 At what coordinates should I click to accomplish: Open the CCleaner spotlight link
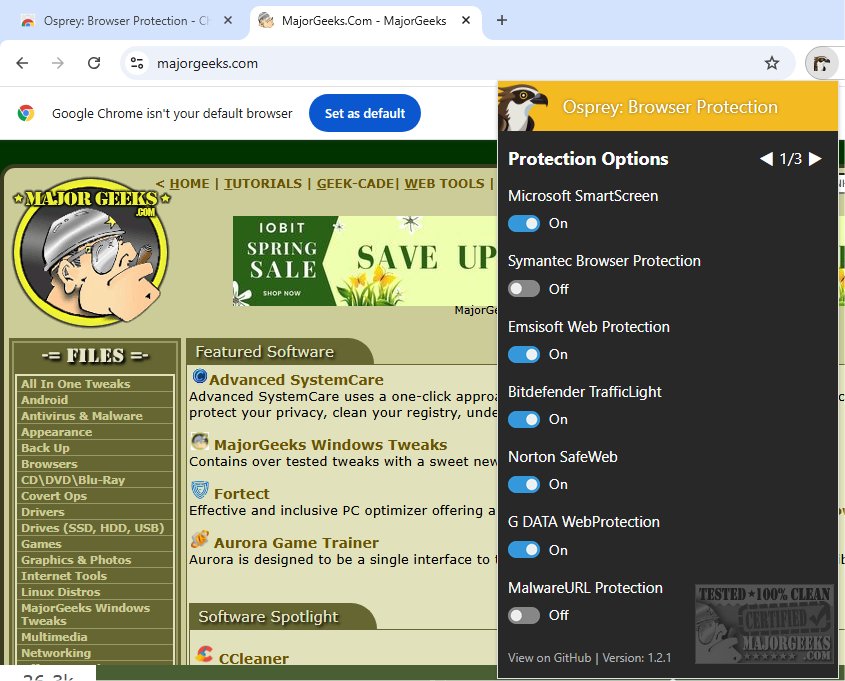[x=253, y=658]
